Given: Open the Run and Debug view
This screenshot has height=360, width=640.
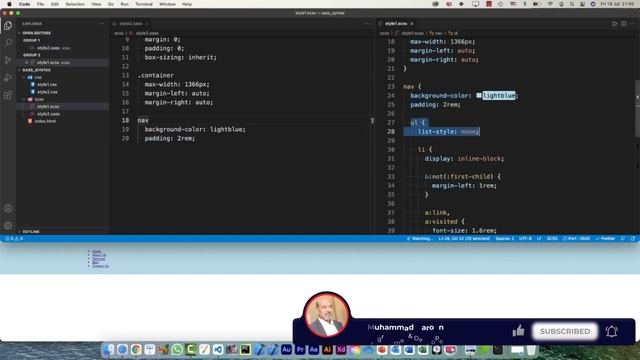Looking at the screenshot, I should [x=8, y=78].
